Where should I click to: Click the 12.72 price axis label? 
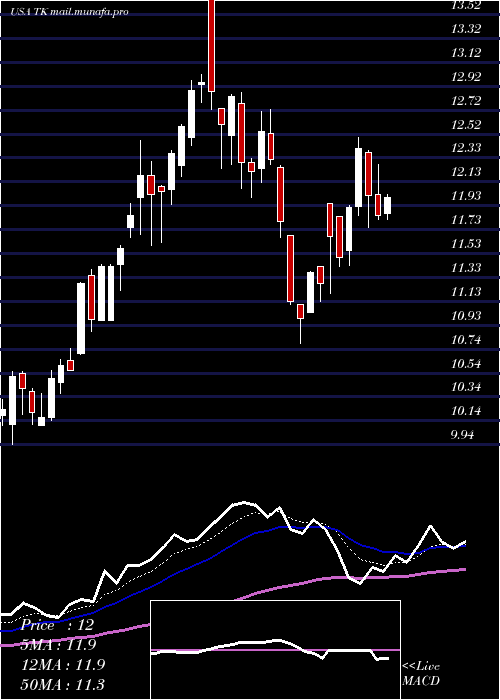click(x=466, y=101)
